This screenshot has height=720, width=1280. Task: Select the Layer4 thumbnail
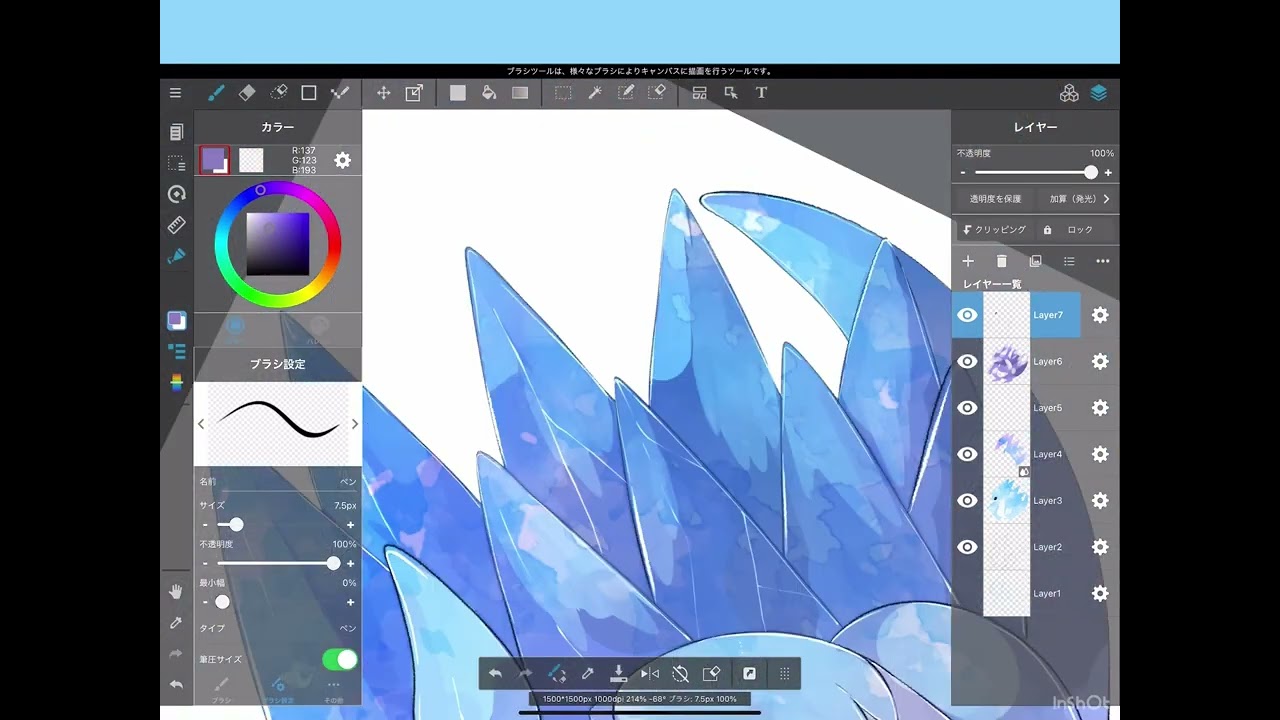(1007, 454)
